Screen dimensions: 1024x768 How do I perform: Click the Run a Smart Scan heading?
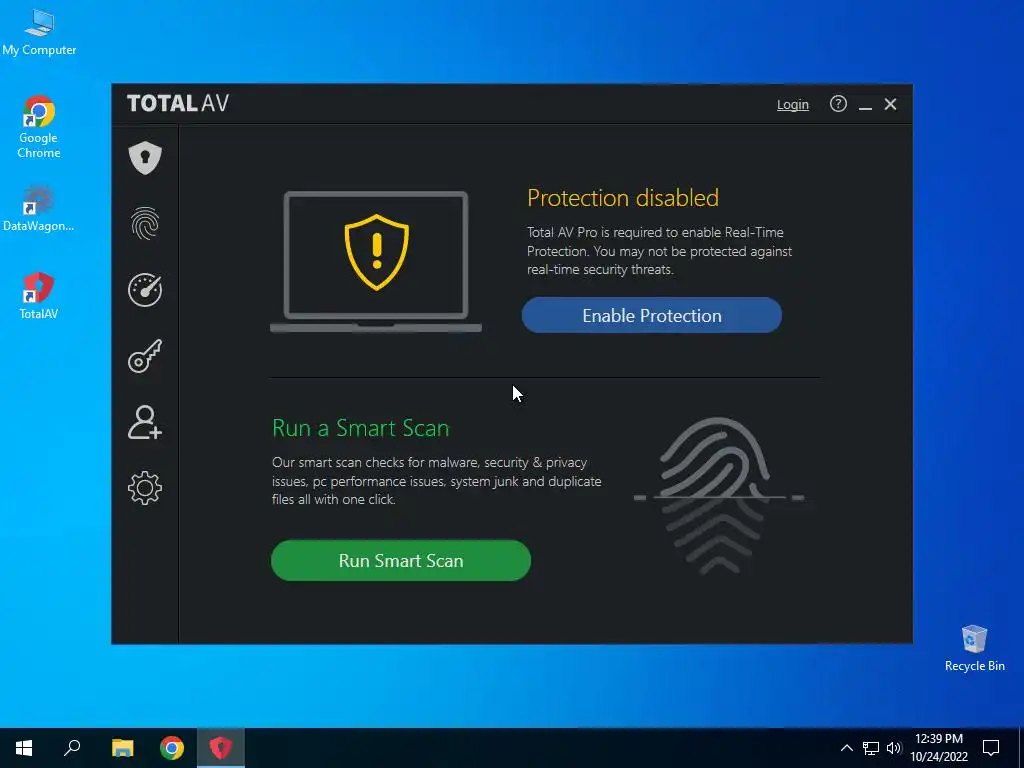360,428
